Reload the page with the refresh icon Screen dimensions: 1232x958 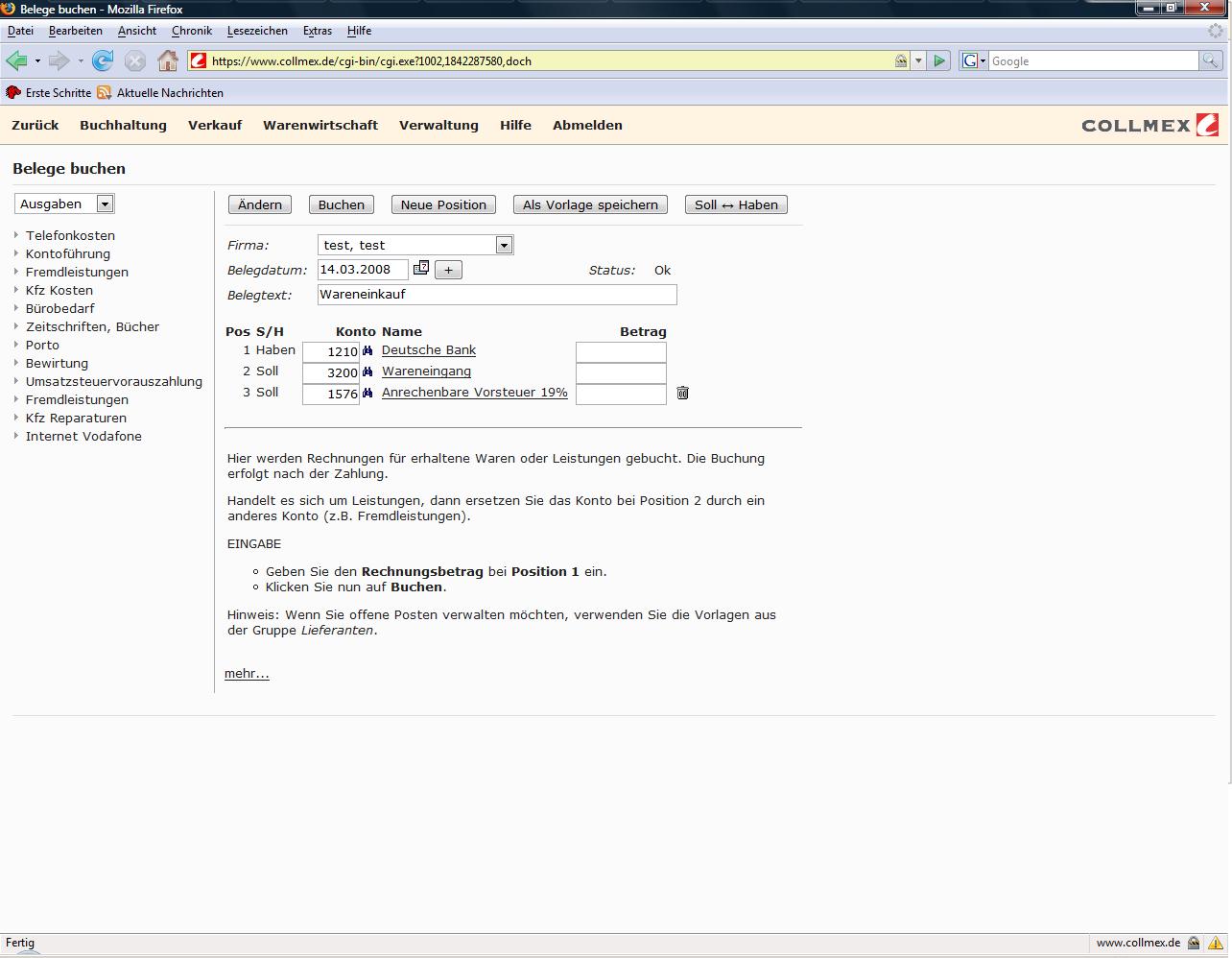103,60
